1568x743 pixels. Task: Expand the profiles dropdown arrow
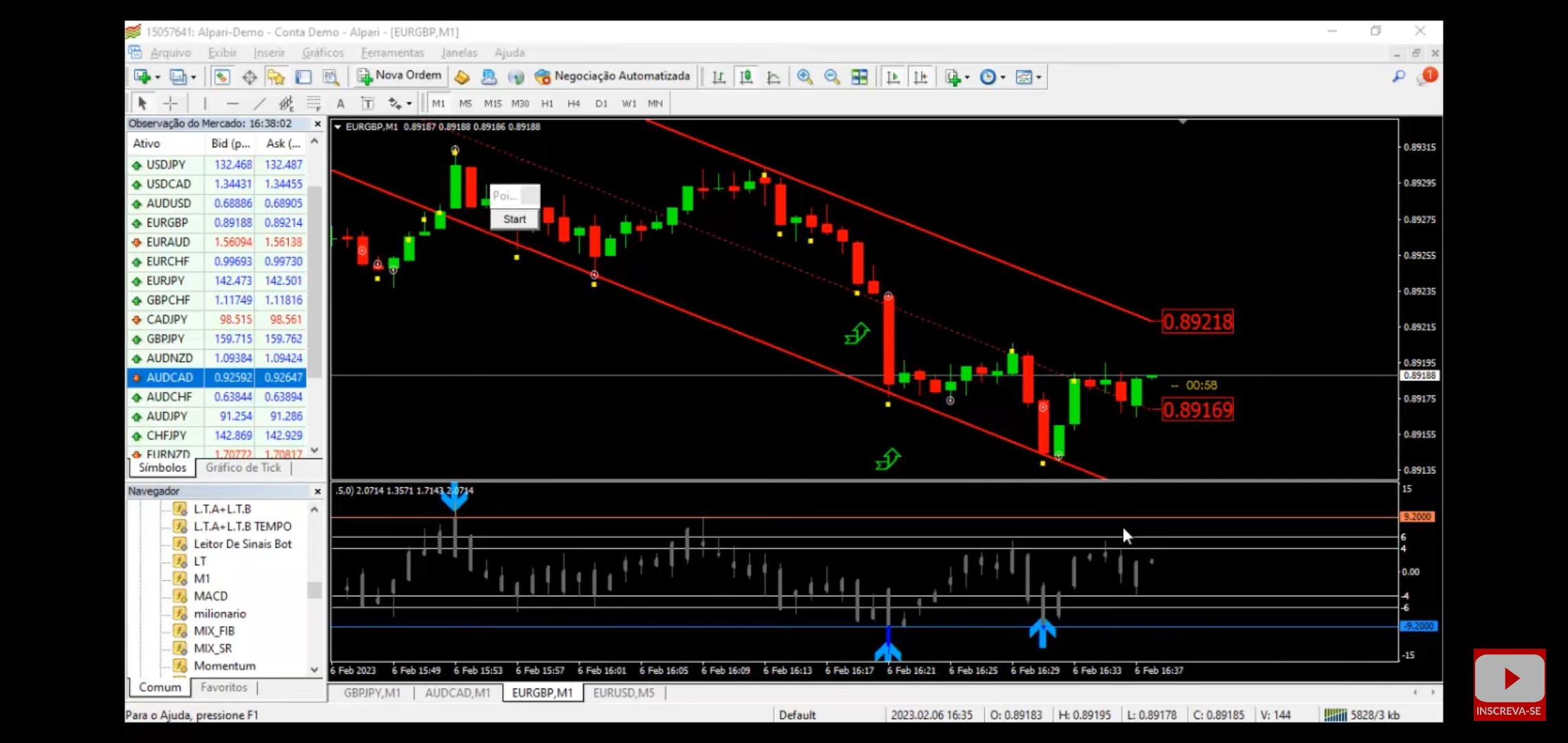pos(193,77)
